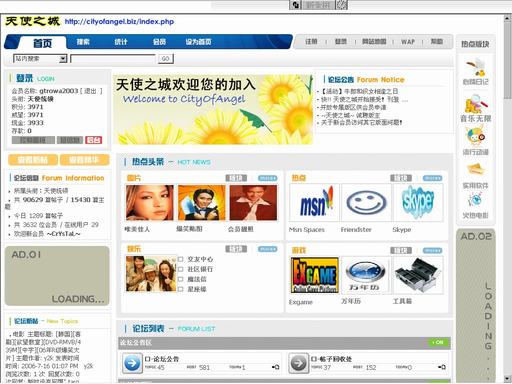Tick the 魔法信 checkbox
Viewport: 512px width, 384px height.
180,279
